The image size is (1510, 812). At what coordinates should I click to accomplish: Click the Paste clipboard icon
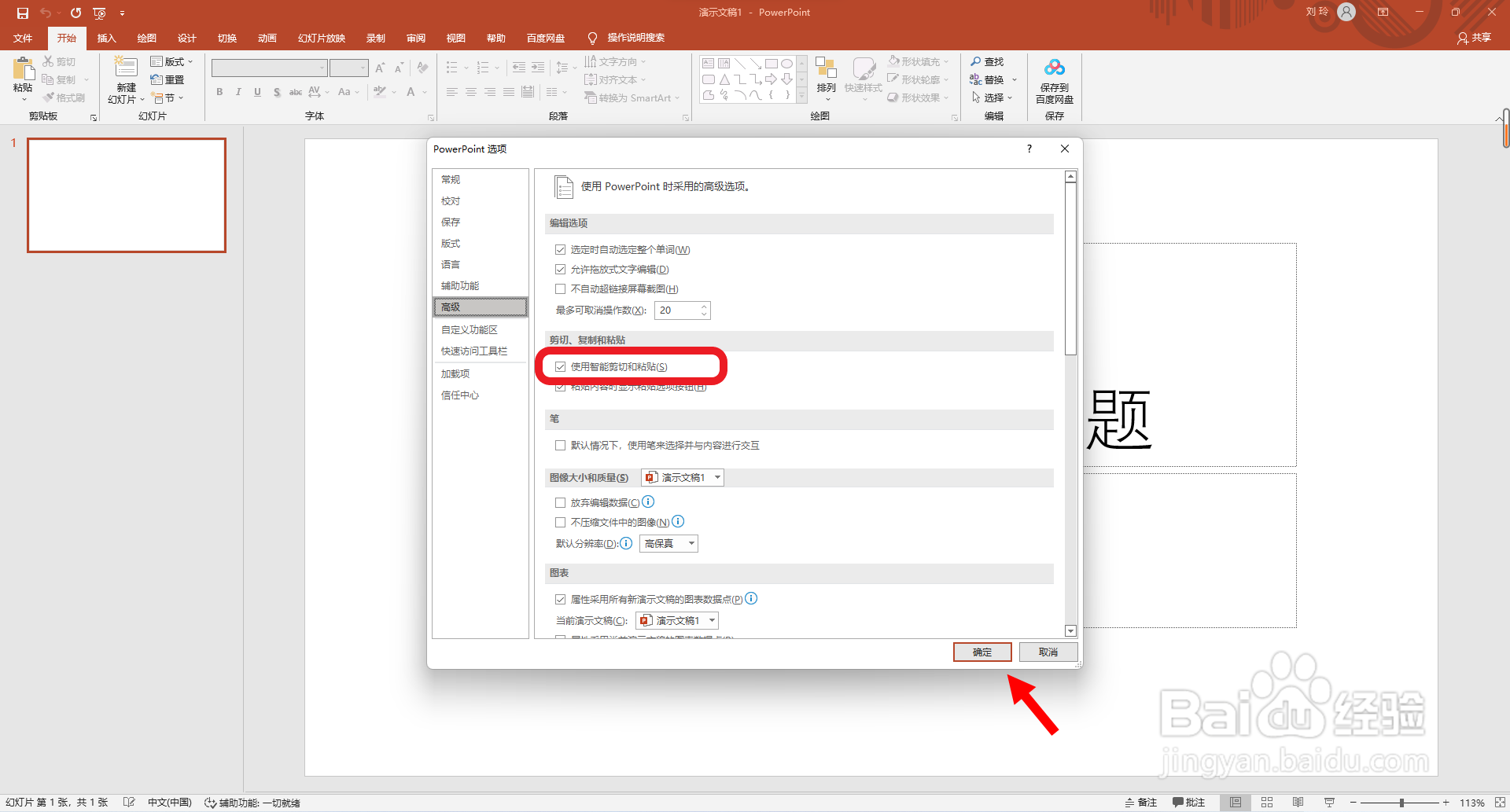click(x=24, y=68)
